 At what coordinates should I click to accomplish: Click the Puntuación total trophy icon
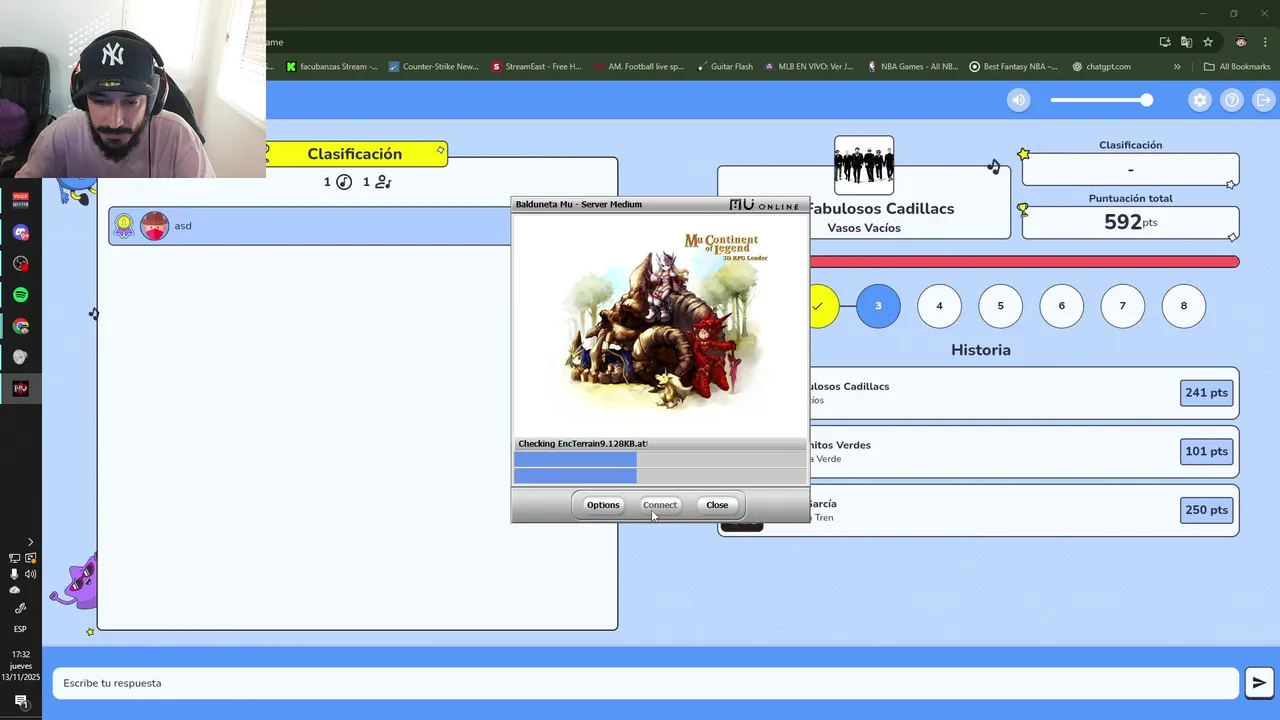tap(1022, 210)
